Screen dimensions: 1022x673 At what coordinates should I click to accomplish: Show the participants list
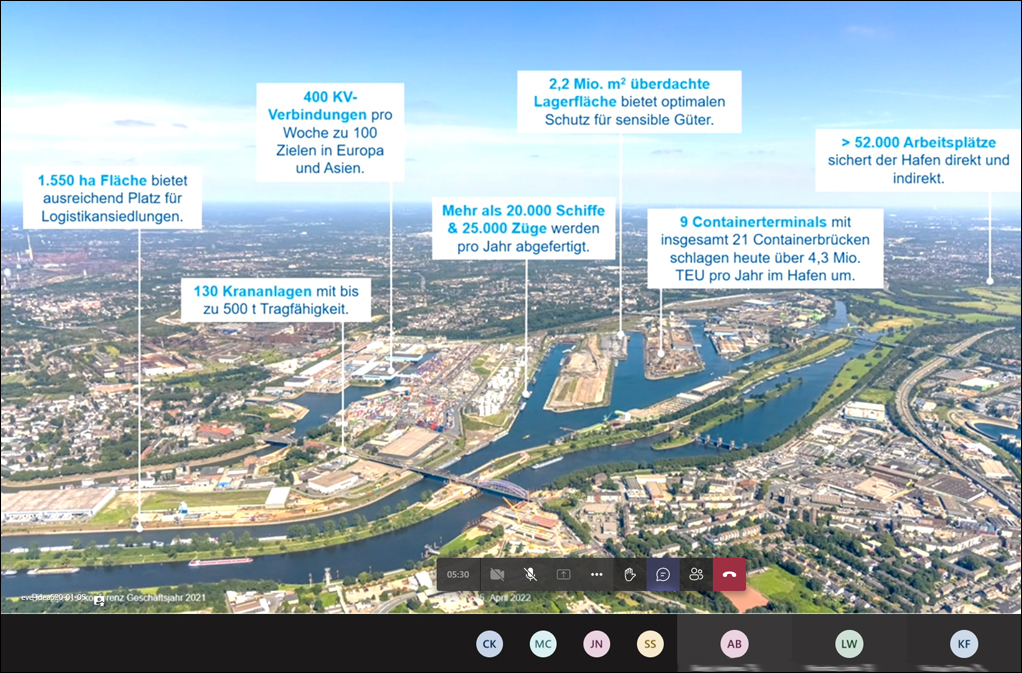696,574
